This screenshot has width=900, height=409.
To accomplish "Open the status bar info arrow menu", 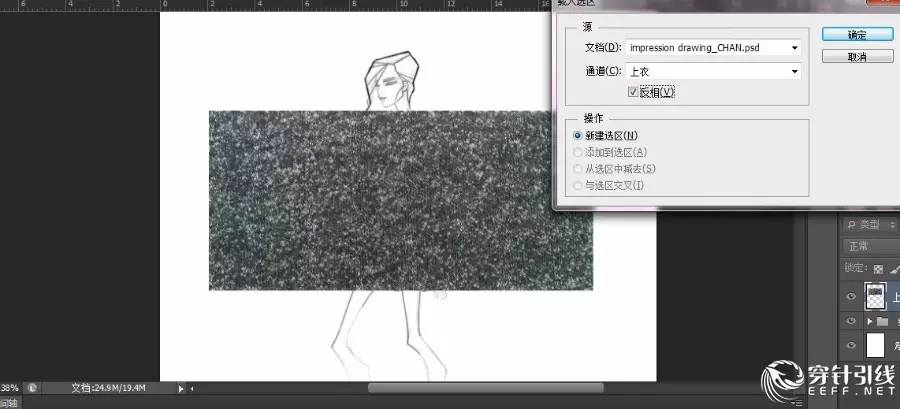I will 181,388.
